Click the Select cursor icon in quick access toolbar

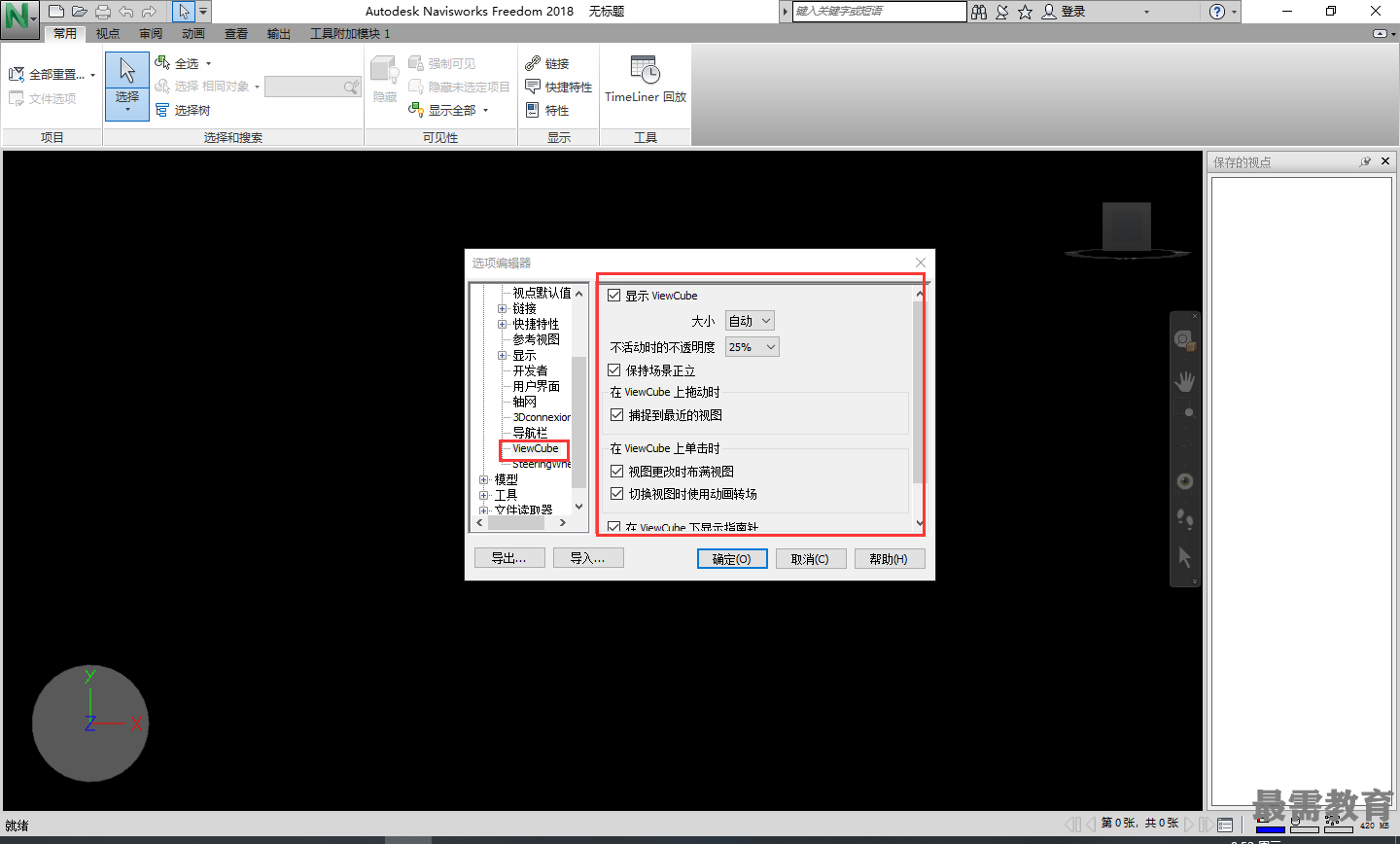click(x=184, y=12)
